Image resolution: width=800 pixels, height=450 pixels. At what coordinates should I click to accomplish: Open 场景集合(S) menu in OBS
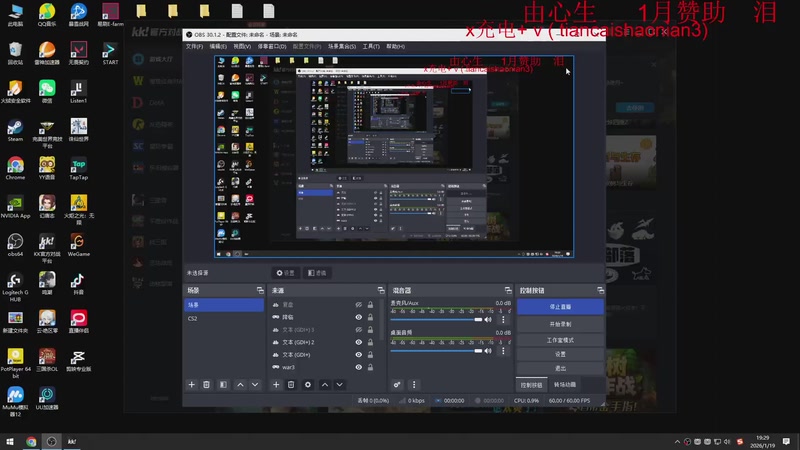click(x=342, y=46)
